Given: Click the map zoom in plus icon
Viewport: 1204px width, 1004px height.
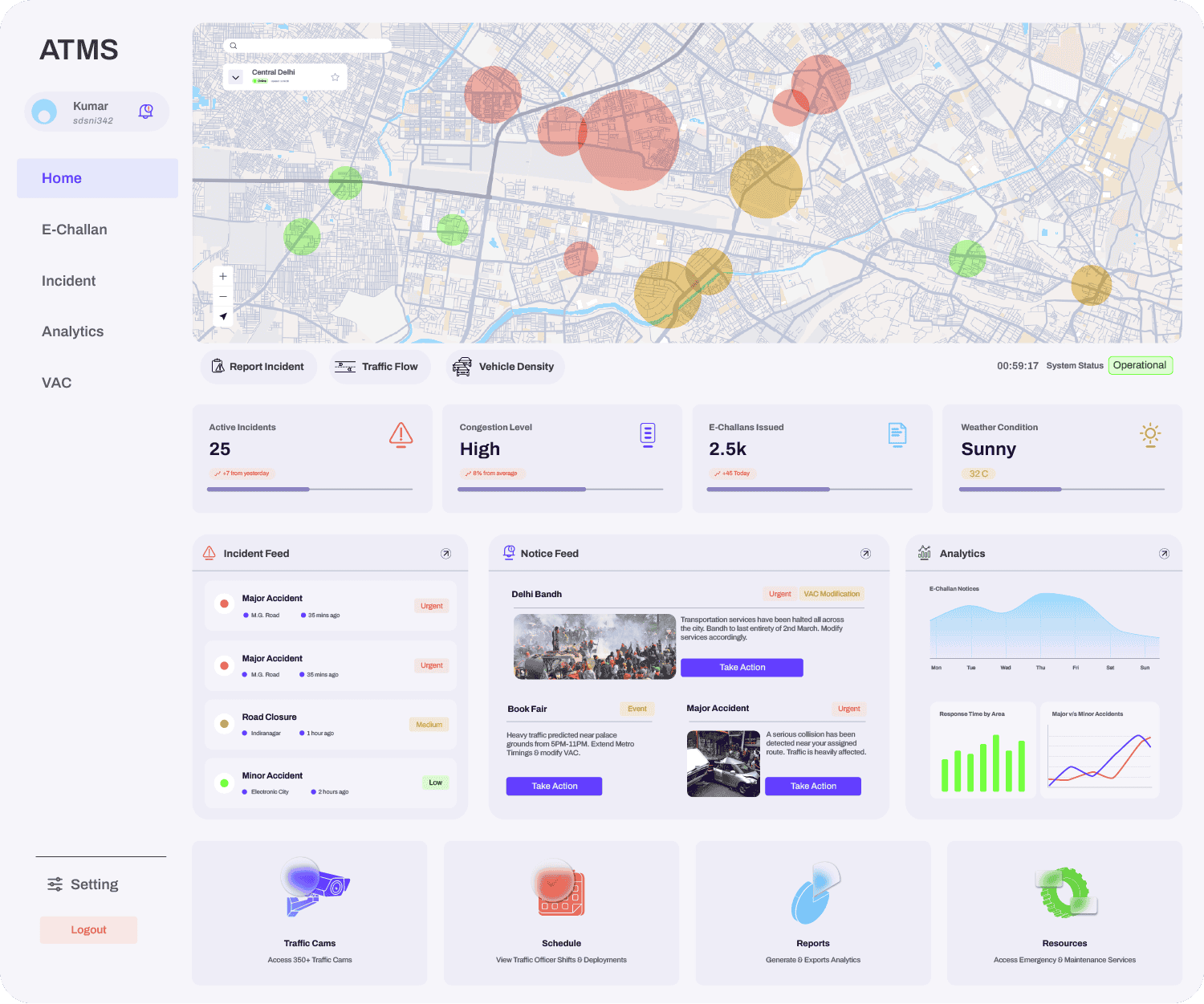Looking at the screenshot, I should (223, 276).
